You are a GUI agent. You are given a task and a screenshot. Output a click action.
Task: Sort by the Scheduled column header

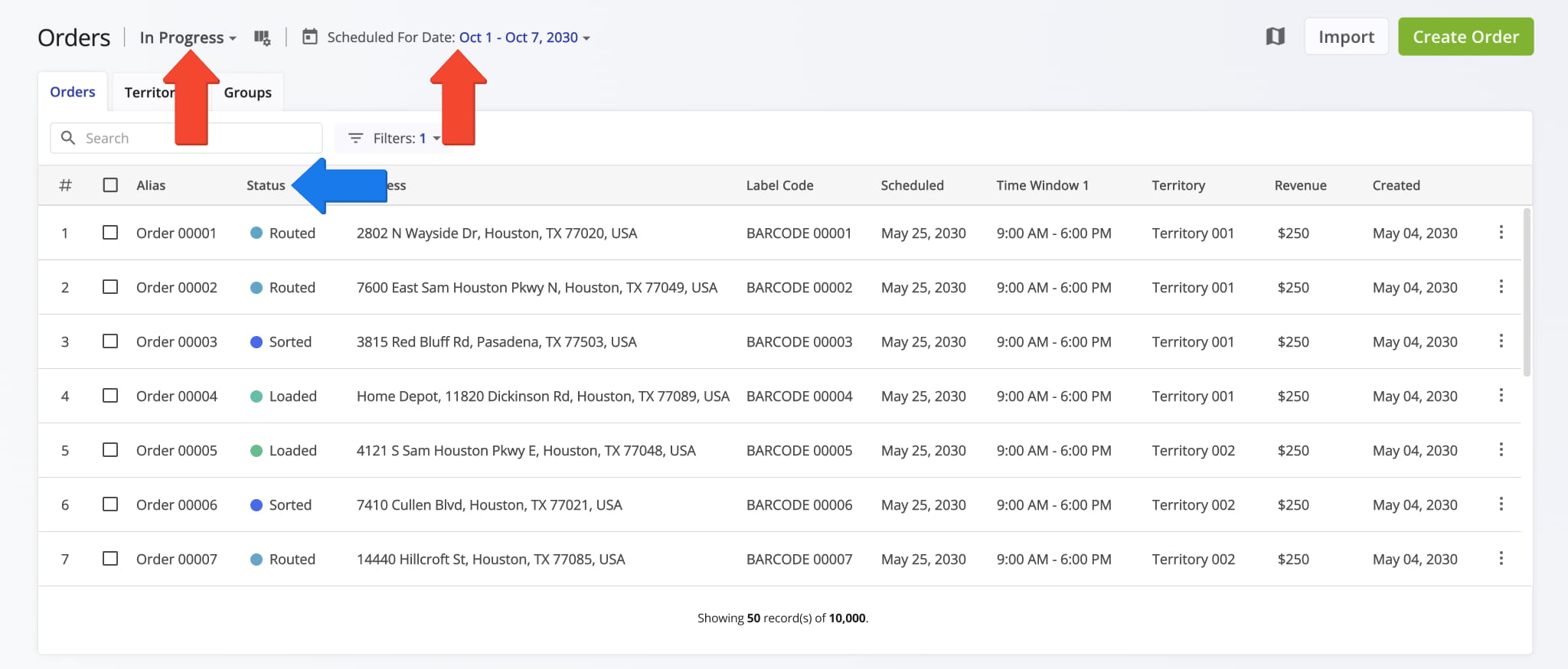point(912,185)
